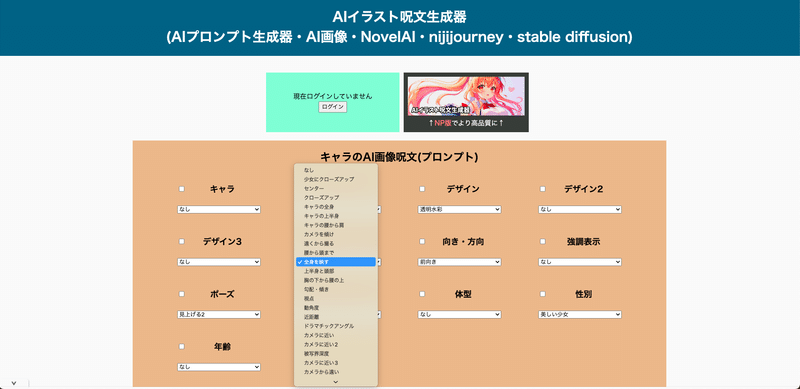Select the 動角度 option
The width and height of the screenshot is (800, 389).
click(x=336, y=308)
